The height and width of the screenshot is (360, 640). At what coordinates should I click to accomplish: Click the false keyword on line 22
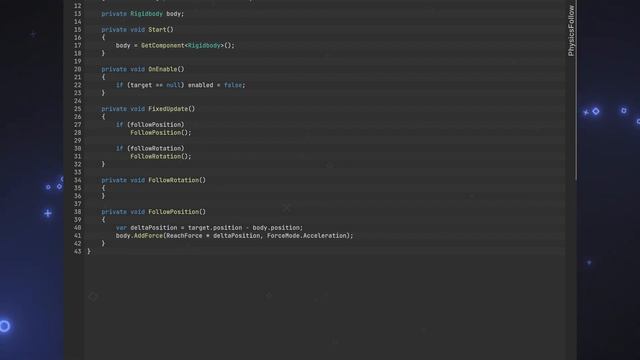(233, 85)
